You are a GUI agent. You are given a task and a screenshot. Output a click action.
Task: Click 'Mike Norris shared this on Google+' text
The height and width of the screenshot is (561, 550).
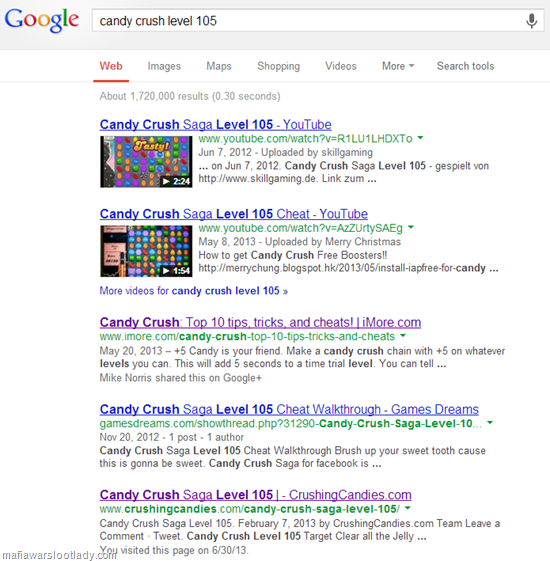(180, 378)
